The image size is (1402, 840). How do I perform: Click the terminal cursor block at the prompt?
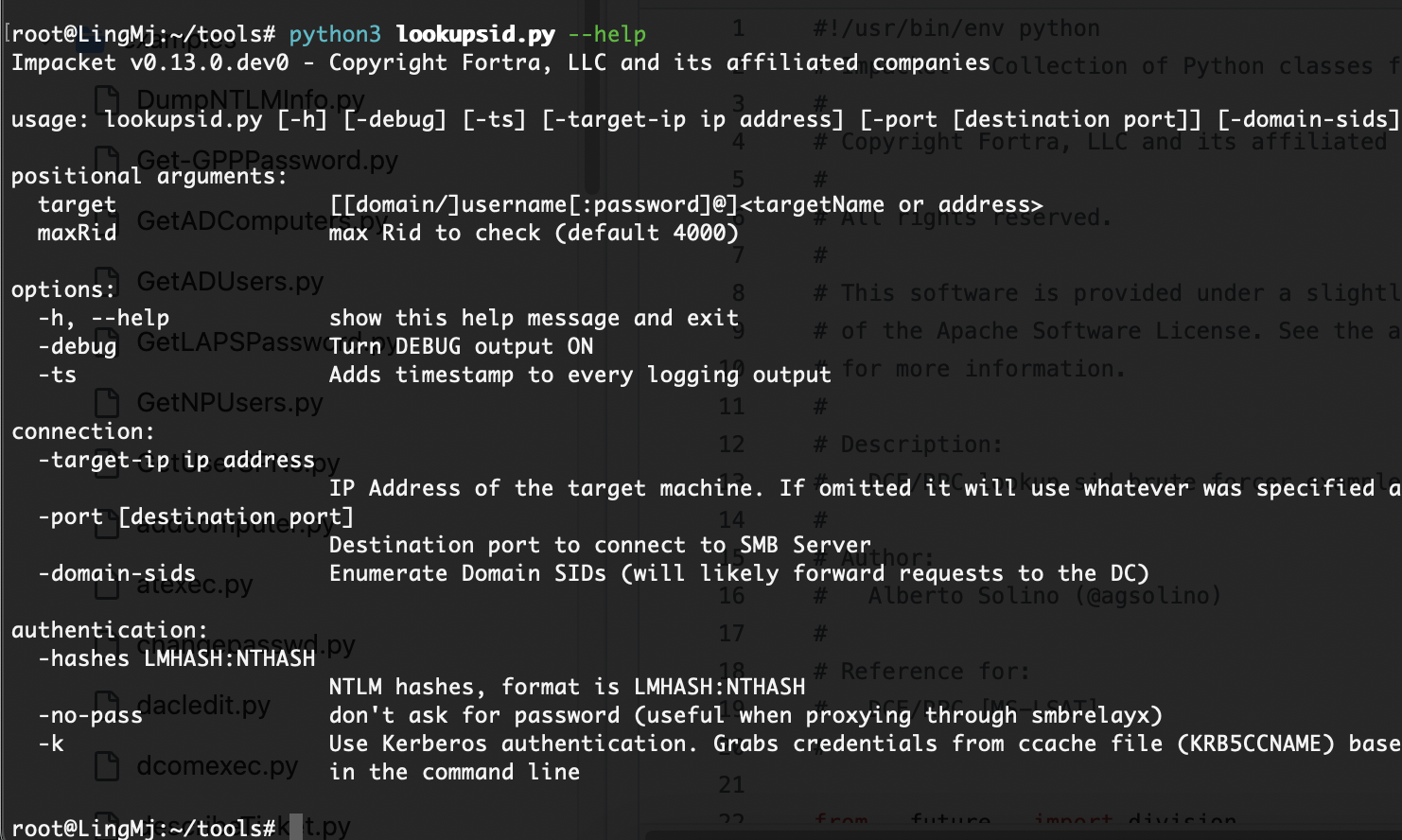(296, 827)
